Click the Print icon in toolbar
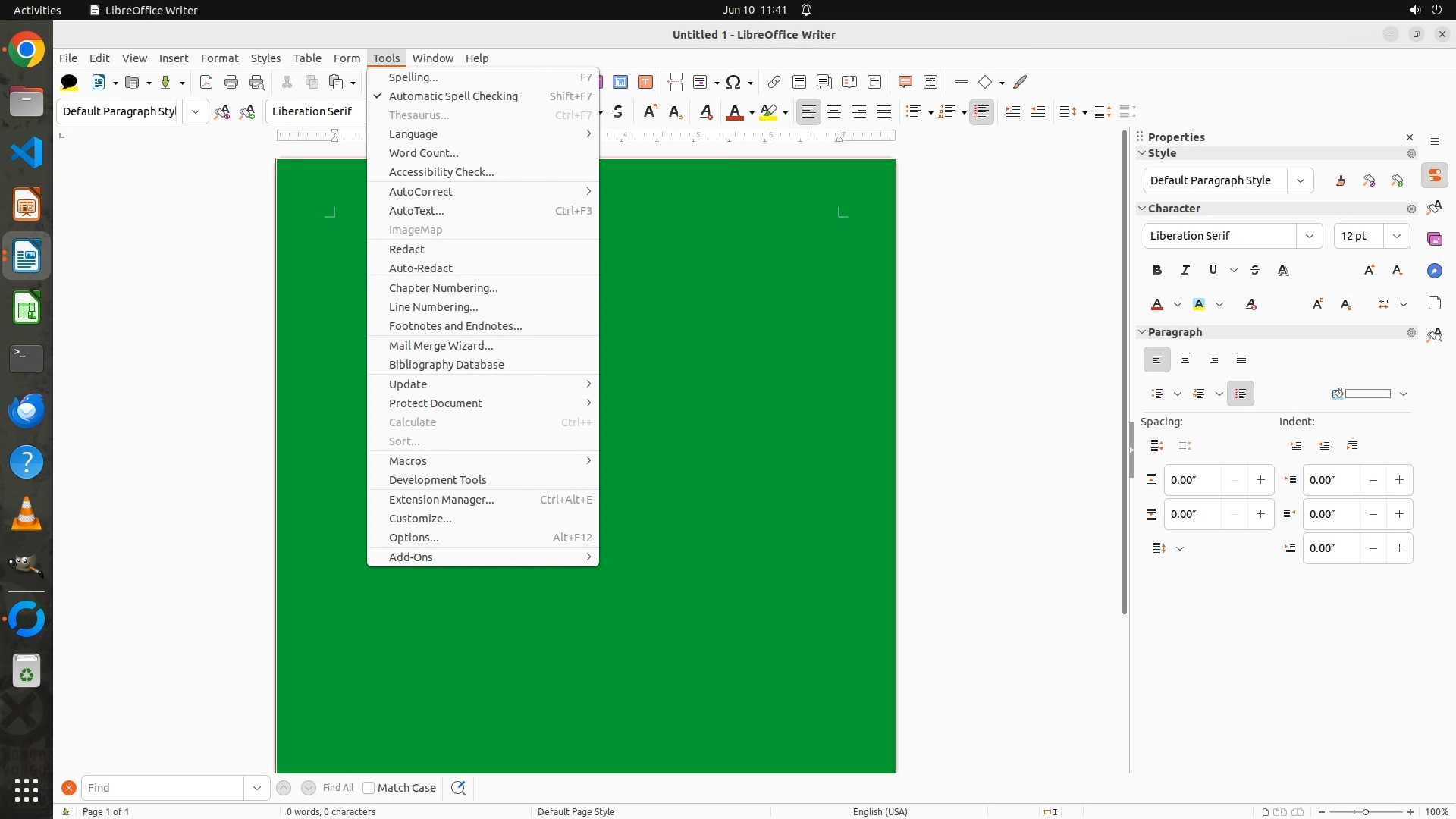1456x819 pixels. (231, 82)
